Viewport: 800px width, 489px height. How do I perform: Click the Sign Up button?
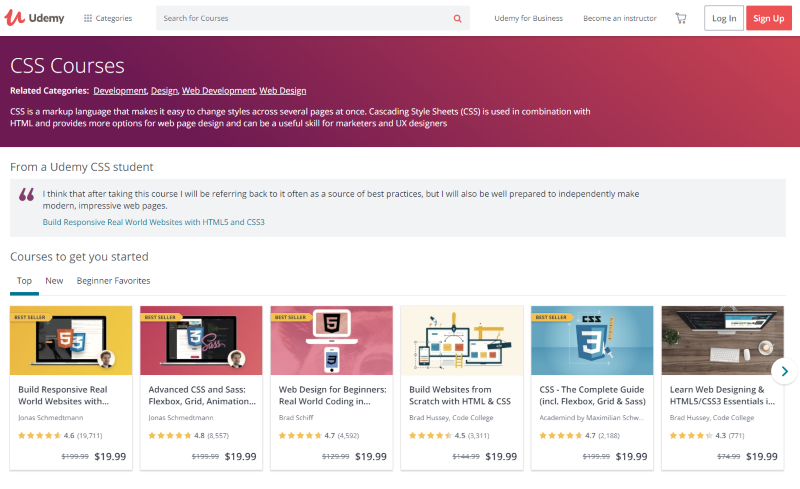(x=768, y=18)
